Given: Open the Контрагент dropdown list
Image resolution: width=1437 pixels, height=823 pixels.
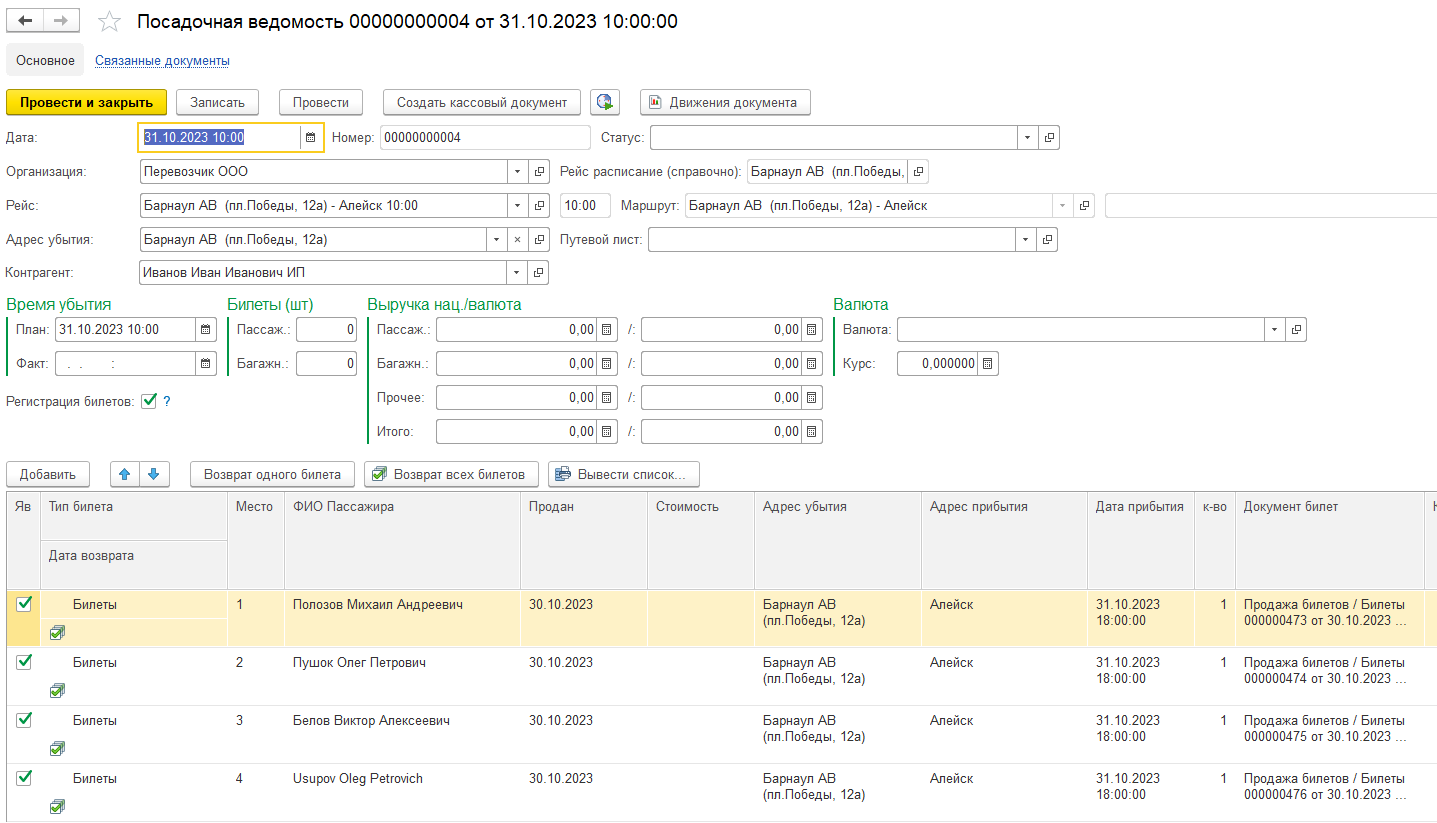Looking at the screenshot, I should point(517,272).
